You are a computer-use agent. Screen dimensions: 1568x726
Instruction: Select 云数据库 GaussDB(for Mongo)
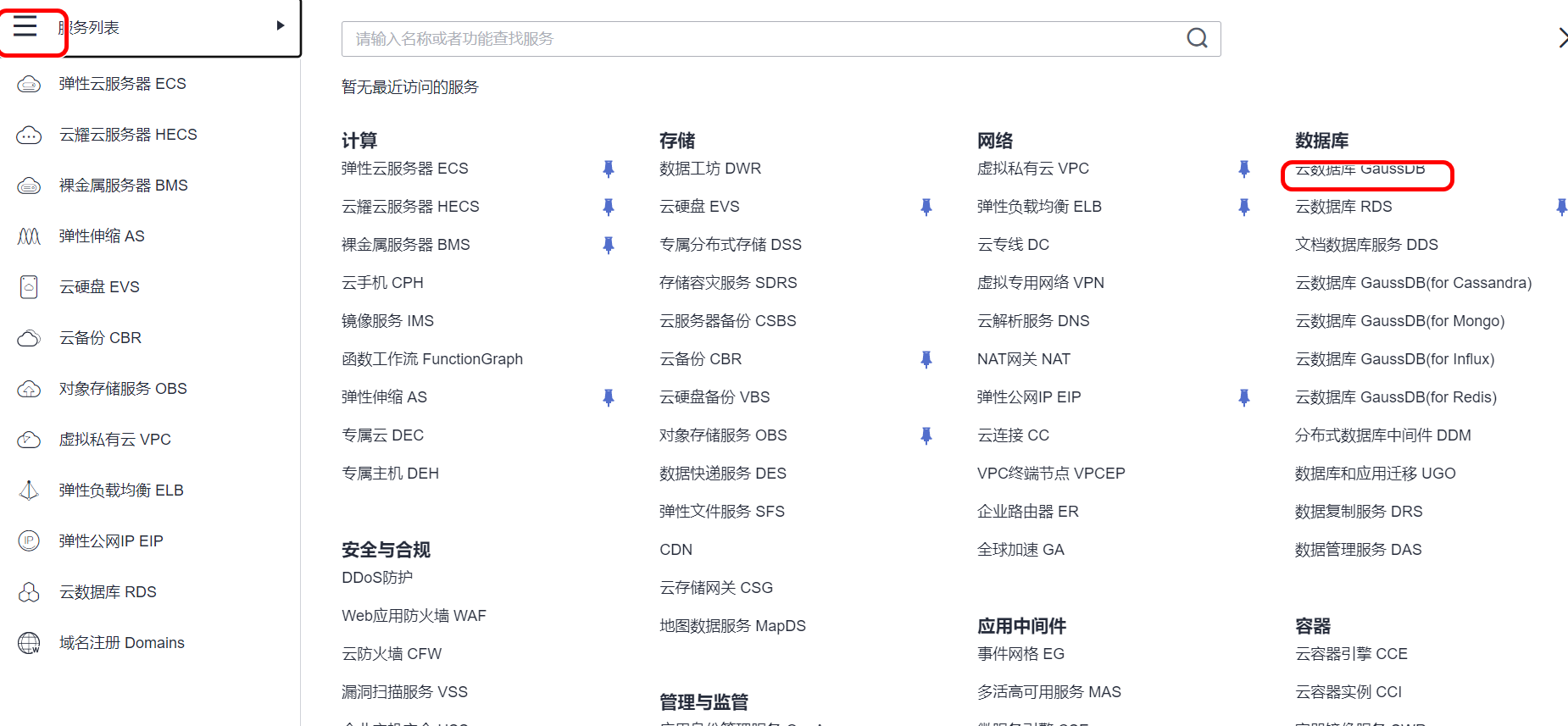point(1400,321)
